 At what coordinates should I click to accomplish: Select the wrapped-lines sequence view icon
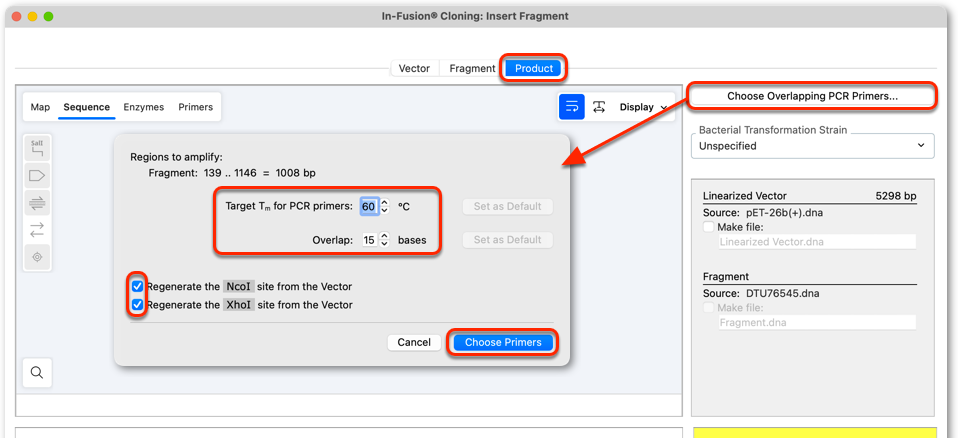572,107
